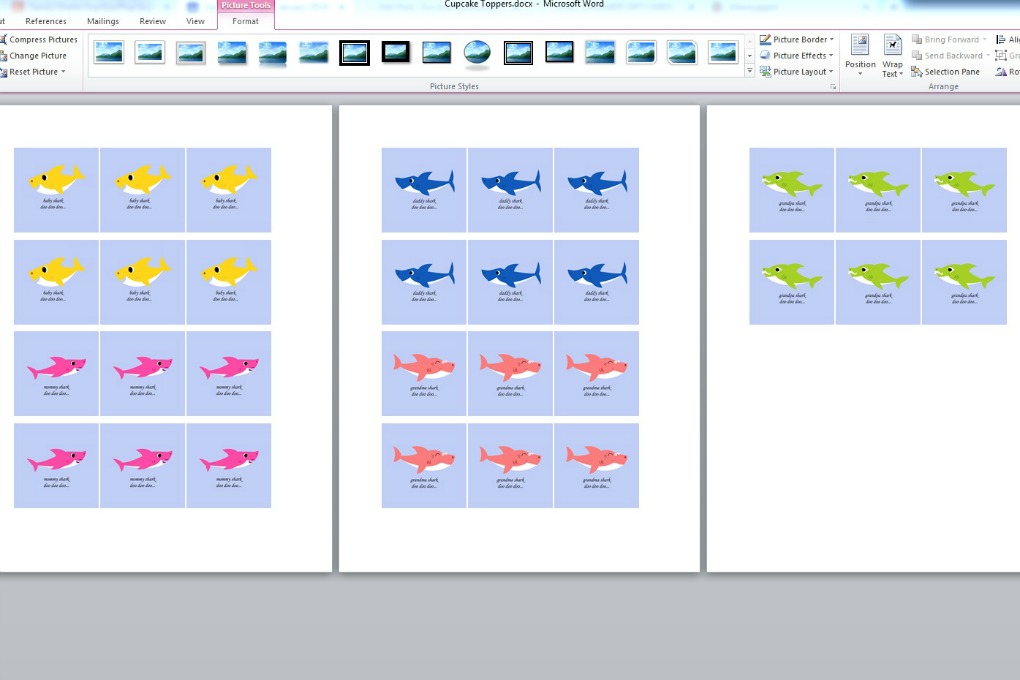Apply the Rounded Diagonal Corner White style
Viewport: 1020px width, 680px height.
pyautogui.click(x=641, y=53)
